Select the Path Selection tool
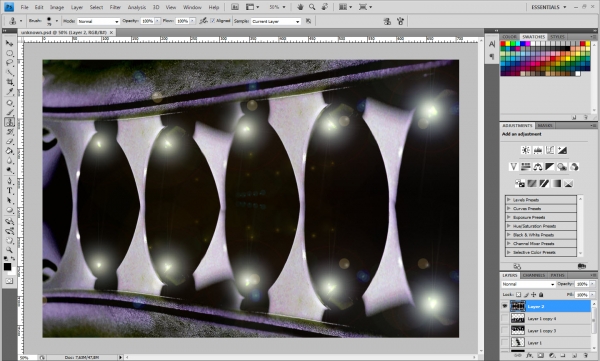 click(x=9, y=201)
